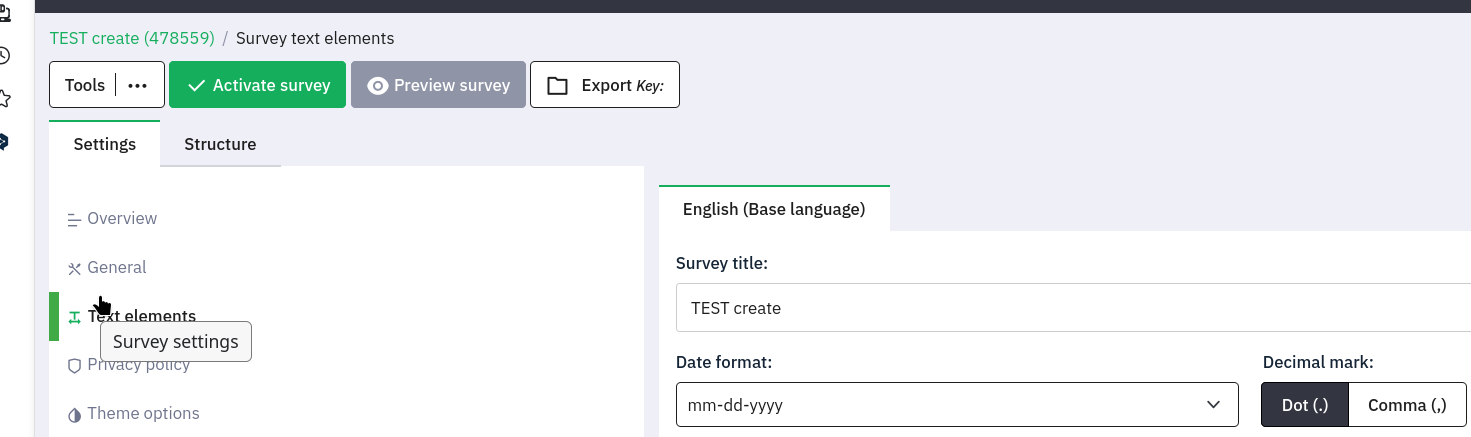The height and width of the screenshot is (437, 1471).
Task: Click the Theme options half-circle icon
Action: pos(74,414)
